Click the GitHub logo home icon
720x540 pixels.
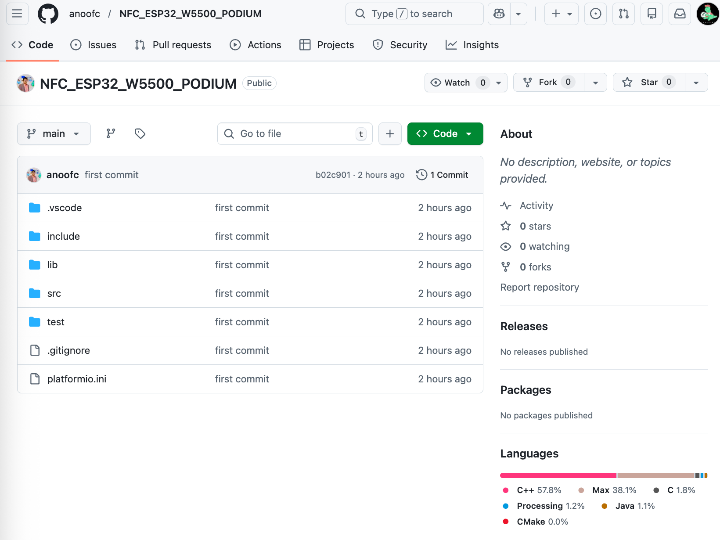pyautogui.click(x=48, y=14)
